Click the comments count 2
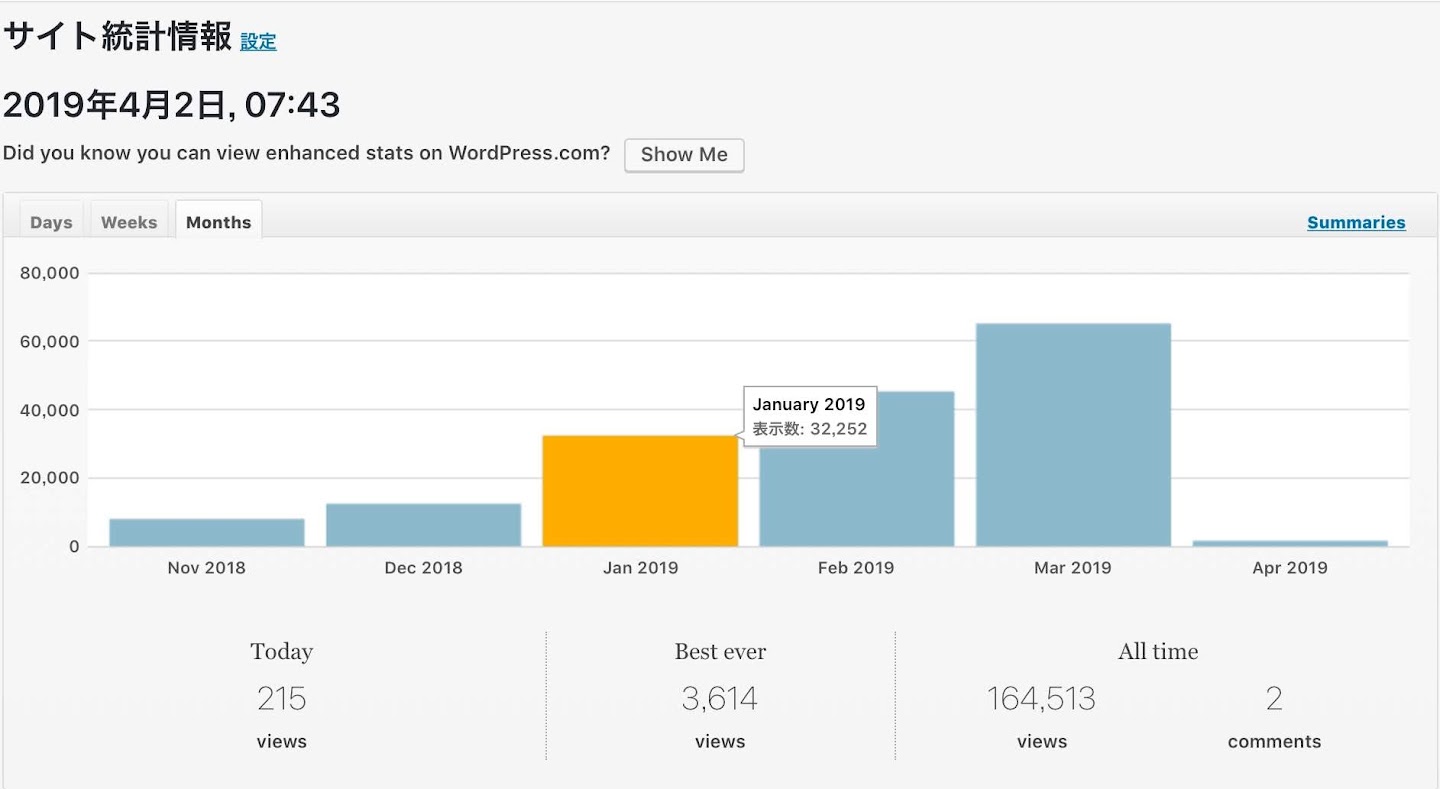 point(1274,698)
